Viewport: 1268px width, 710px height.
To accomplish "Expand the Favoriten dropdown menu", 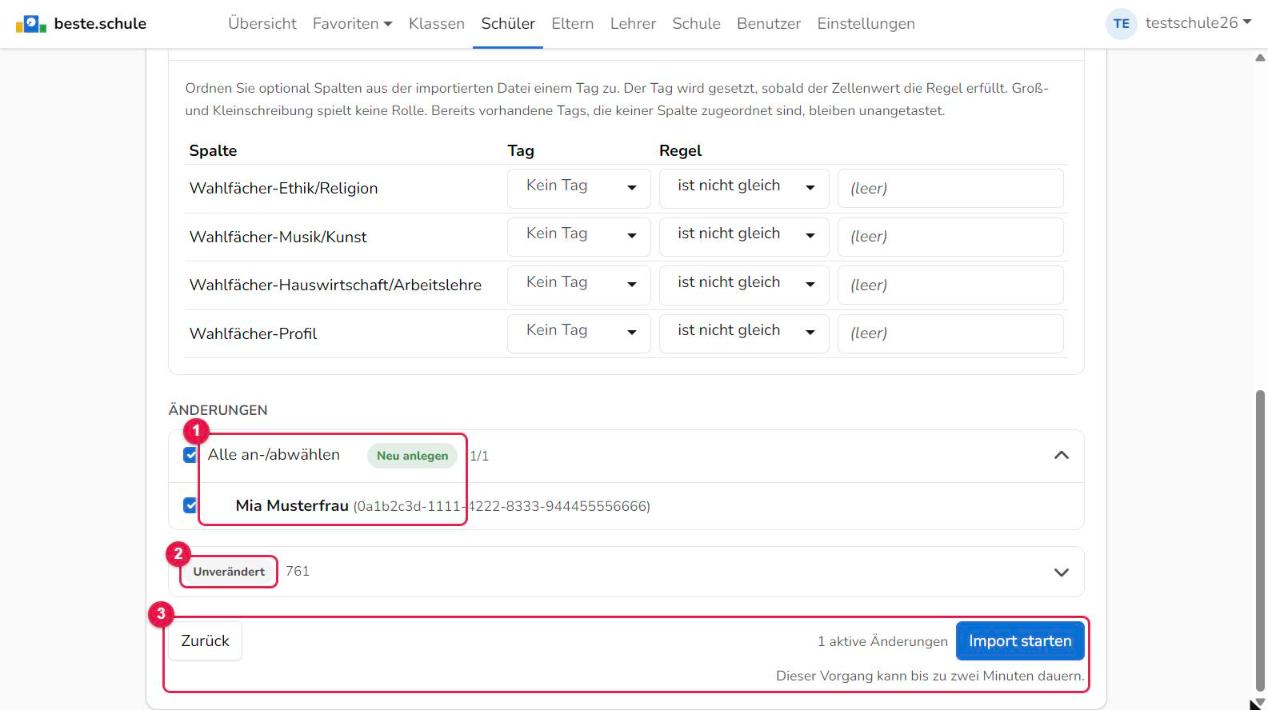I will (353, 24).
